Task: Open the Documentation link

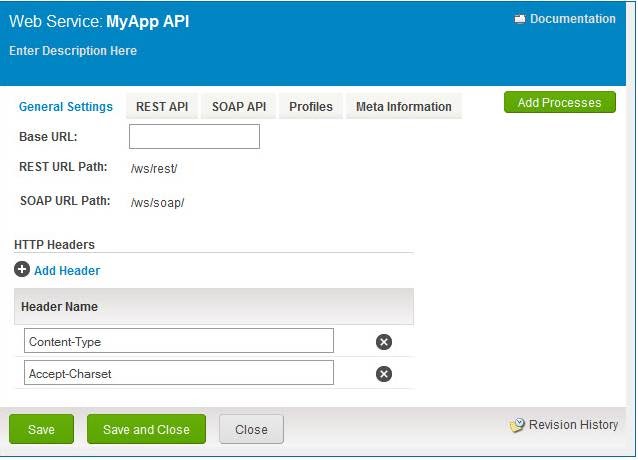Action: click(x=572, y=19)
